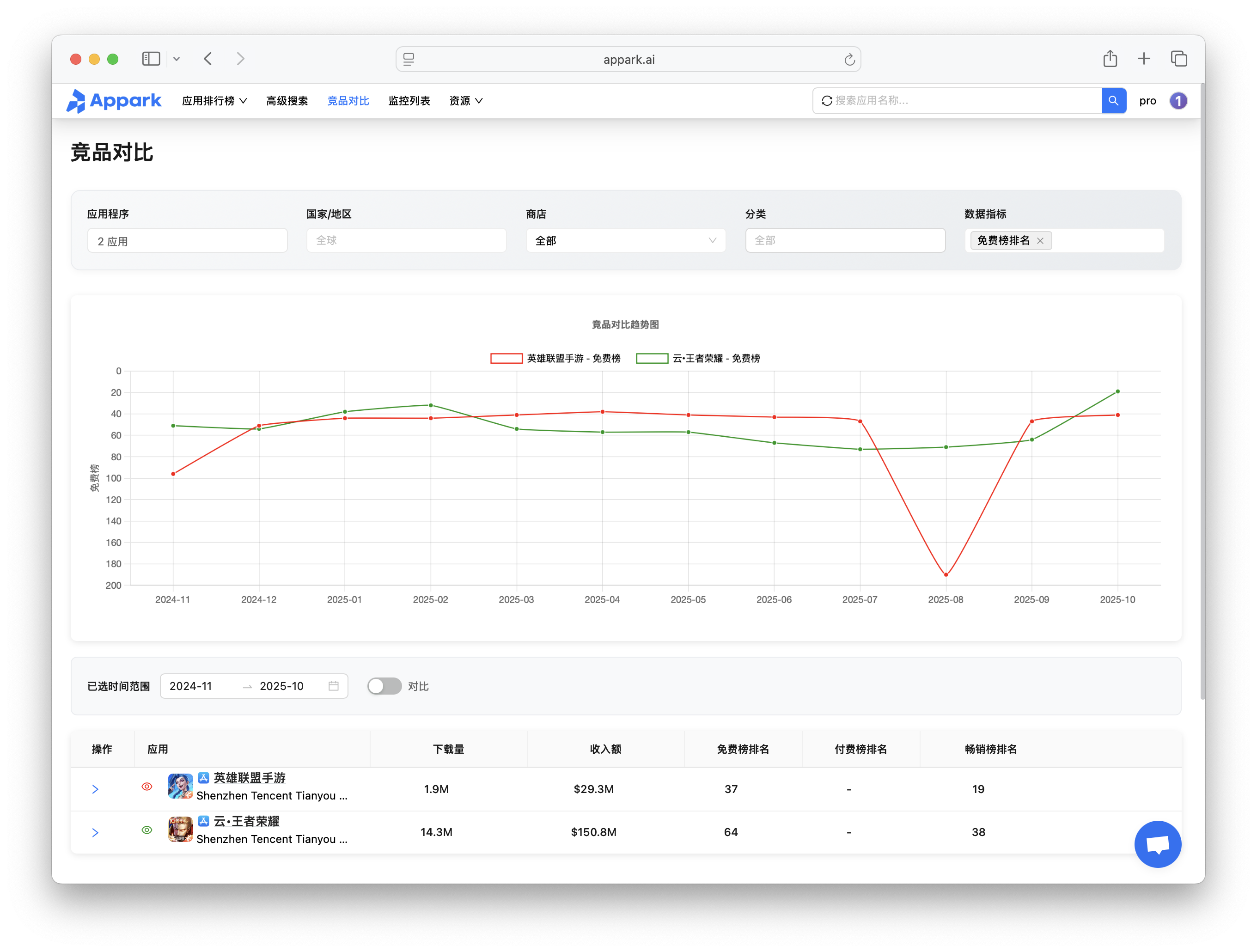Hide 云·王者荣耀 line via green eye icon
The width and height of the screenshot is (1257, 952).
(x=146, y=830)
